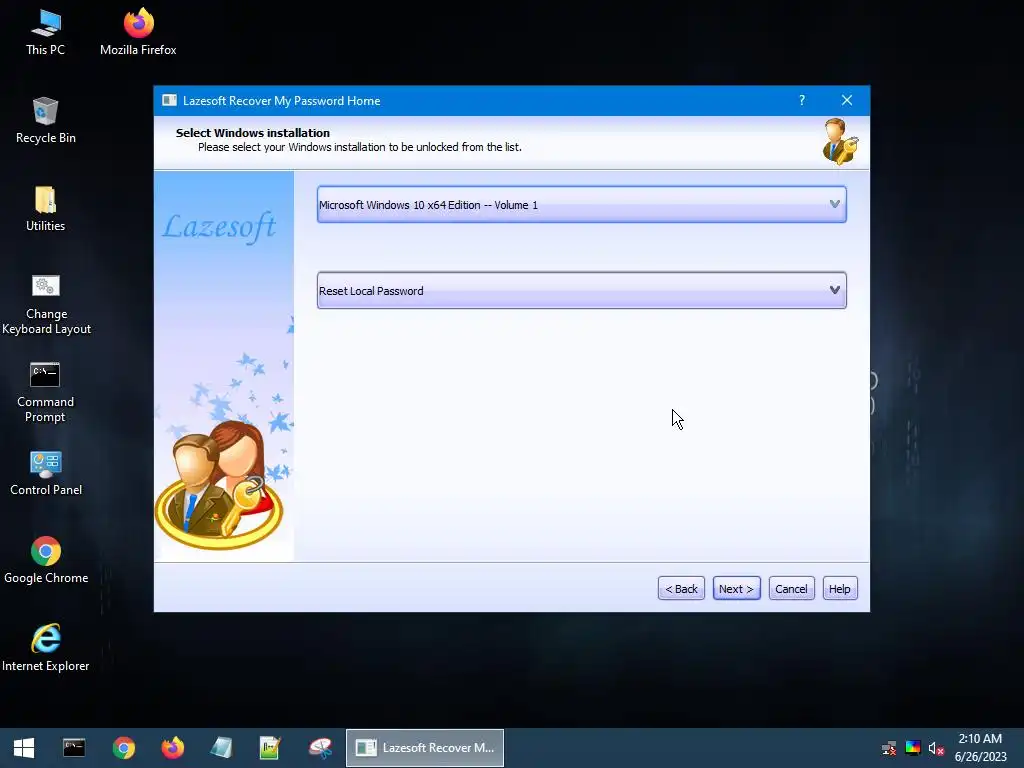Viewport: 1024px width, 768px height.
Task: Launch Google Chrome from desktop
Action: coord(46,560)
